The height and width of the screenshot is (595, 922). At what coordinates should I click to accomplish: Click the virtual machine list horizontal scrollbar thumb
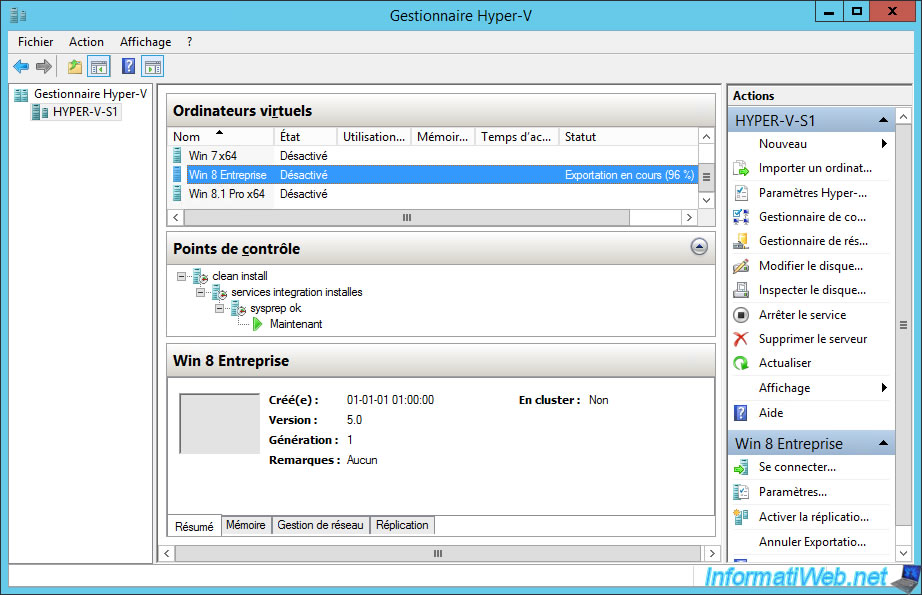(x=407, y=218)
